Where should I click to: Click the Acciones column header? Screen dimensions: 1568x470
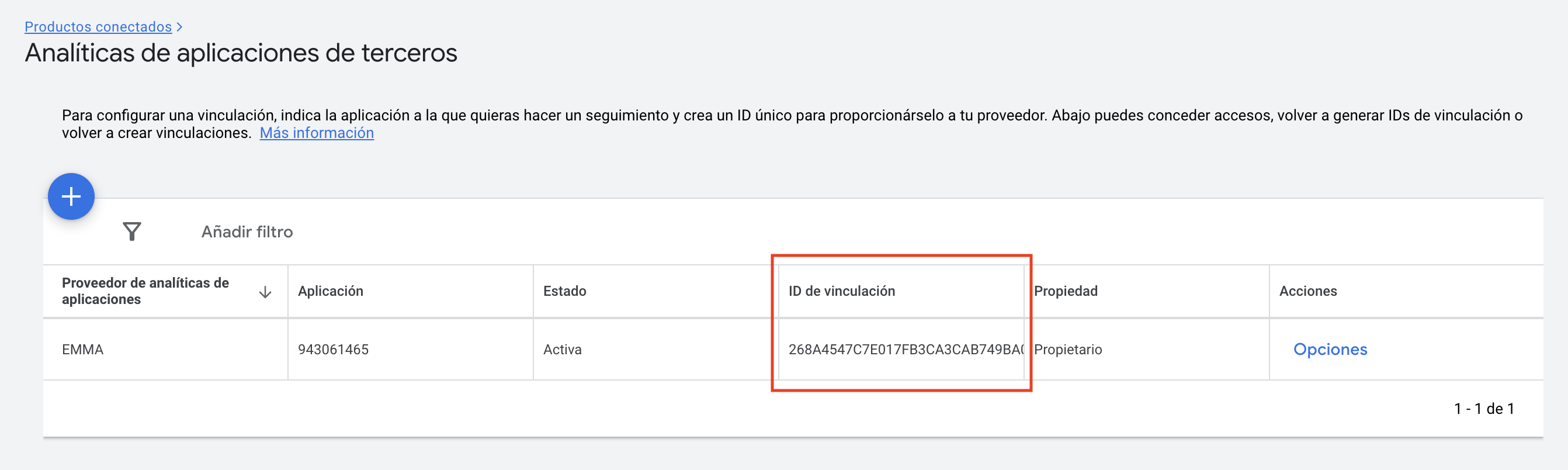1307,291
